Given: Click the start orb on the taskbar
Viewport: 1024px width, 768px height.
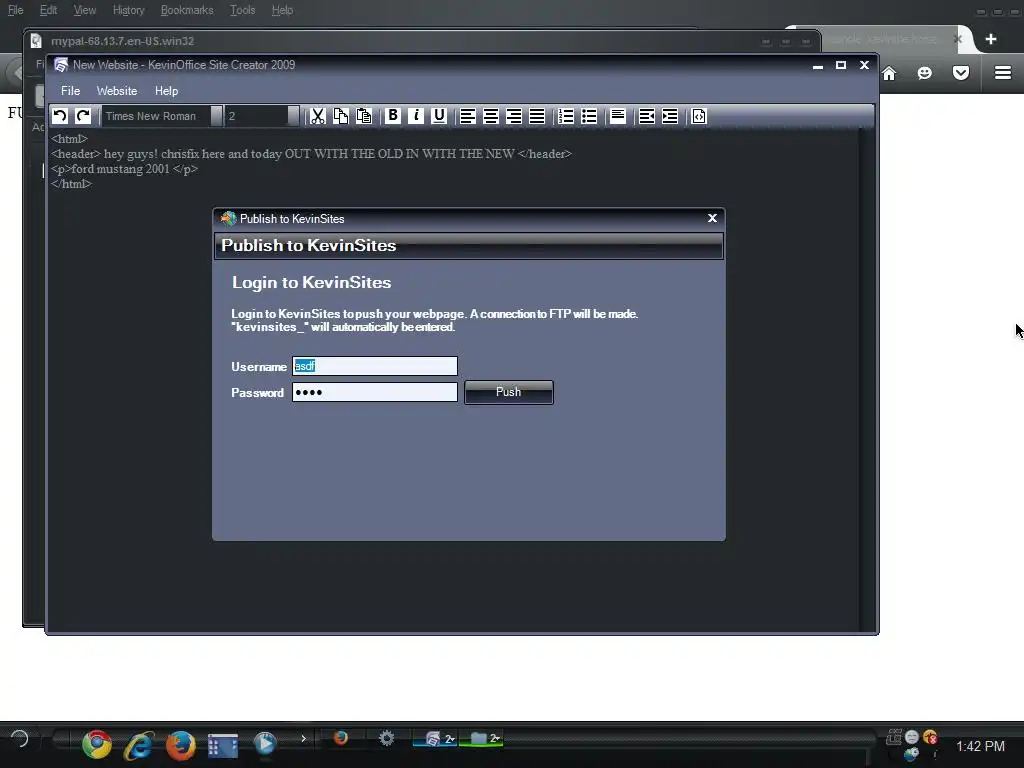Looking at the screenshot, I should point(20,739).
